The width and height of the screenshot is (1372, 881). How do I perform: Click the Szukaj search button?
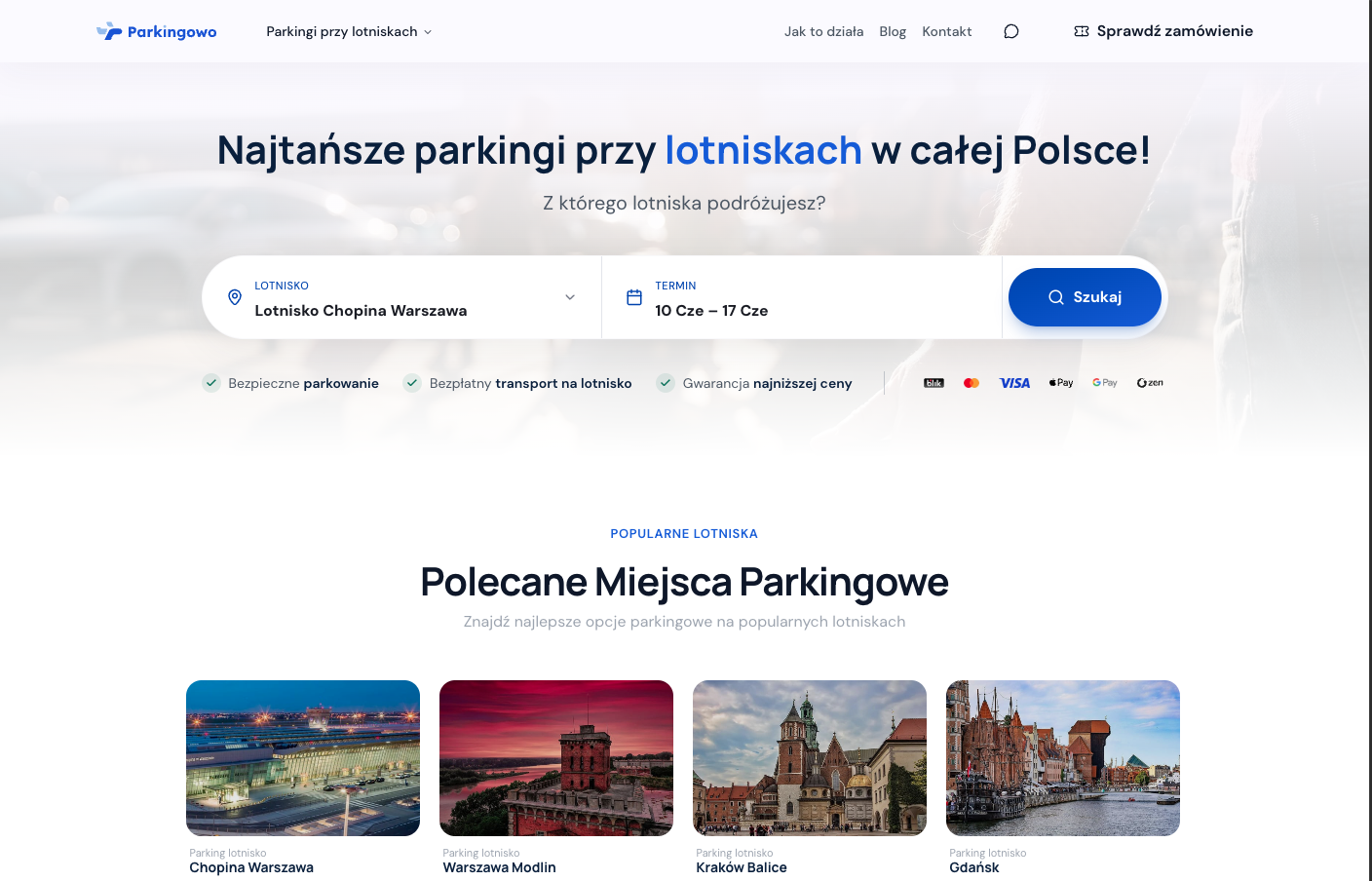point(1085,297)
